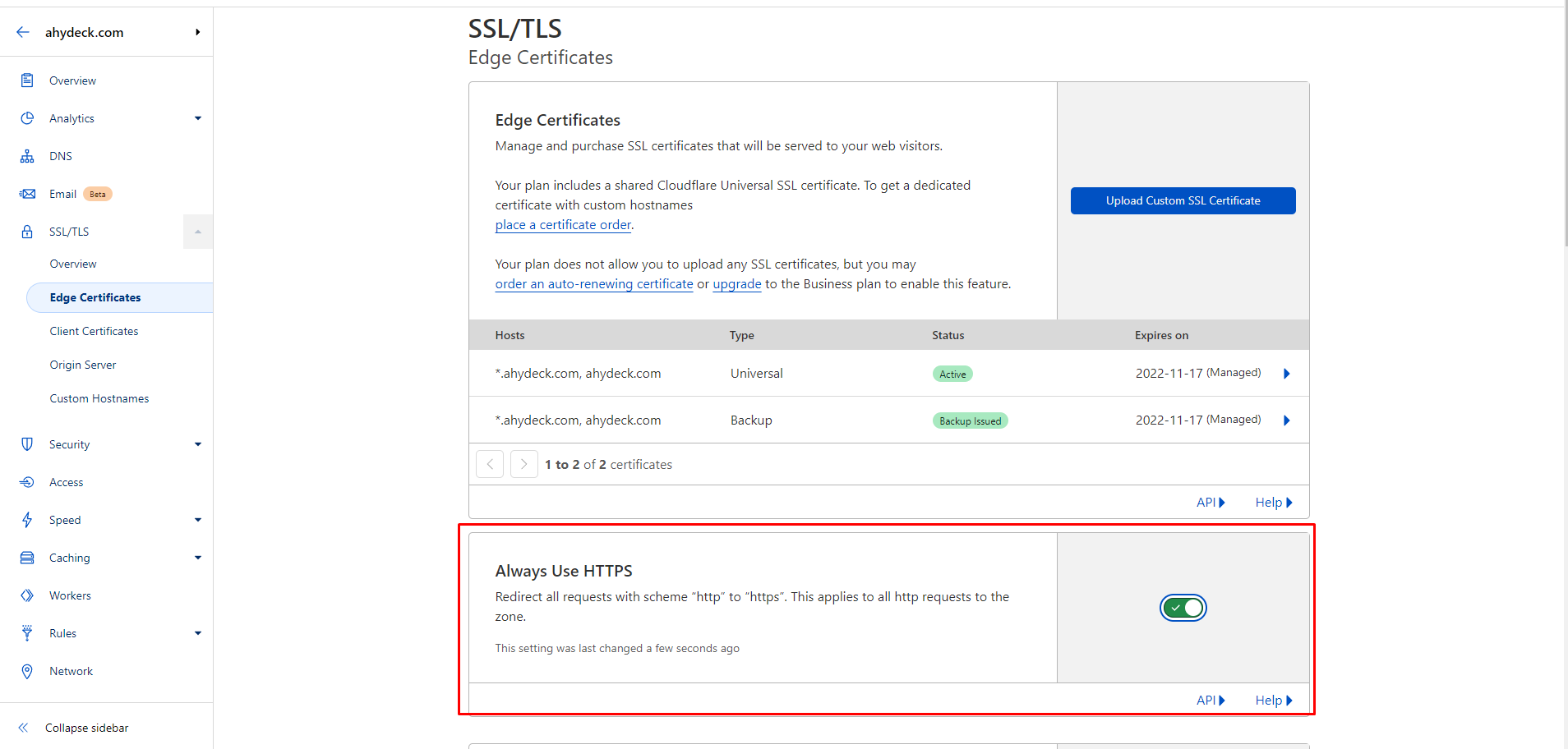The width and height of the screenshot is (1568, 749).
Task: Disable the Always Use HTTPS toggle
Action: click(1183, 608)
